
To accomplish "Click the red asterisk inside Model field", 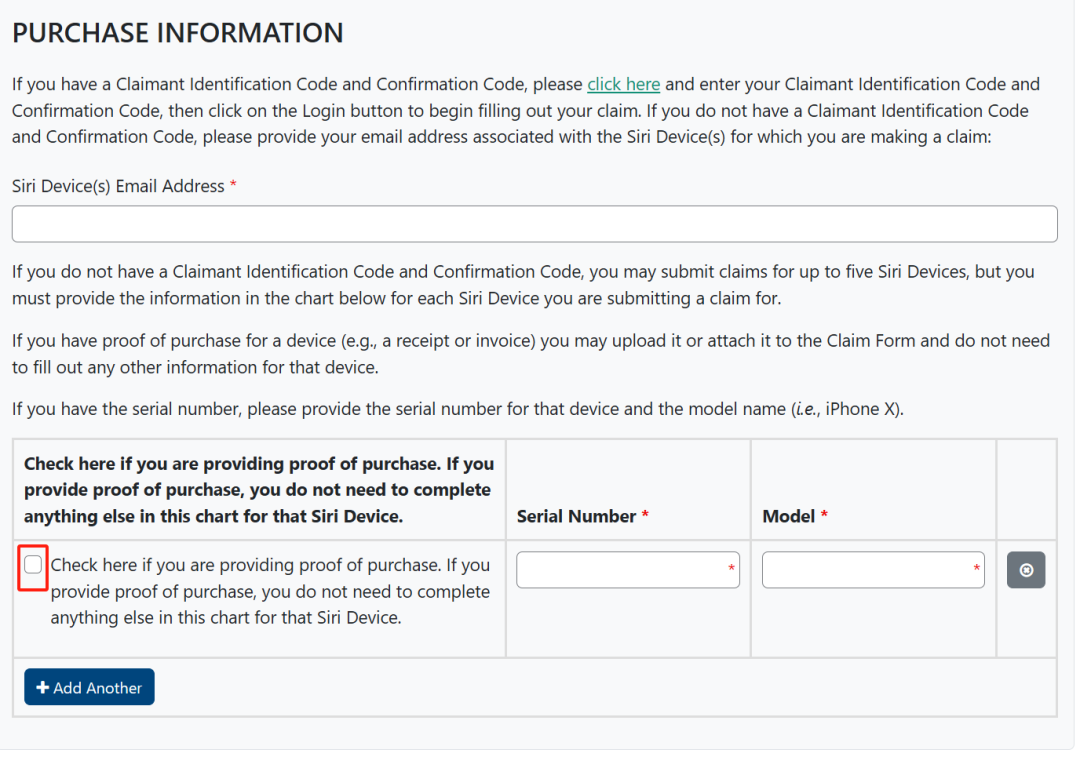I will [x=977, y=570].
